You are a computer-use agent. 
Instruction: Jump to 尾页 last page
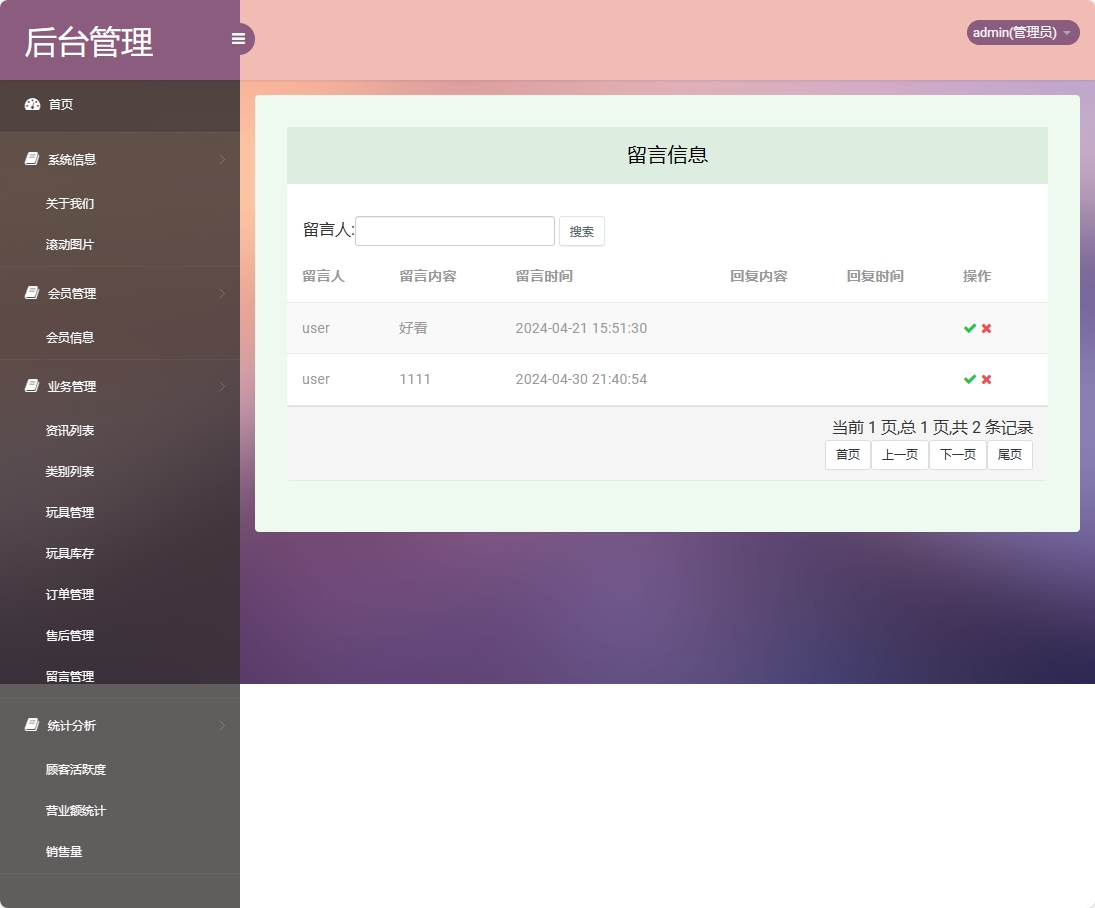[1009, 454]
